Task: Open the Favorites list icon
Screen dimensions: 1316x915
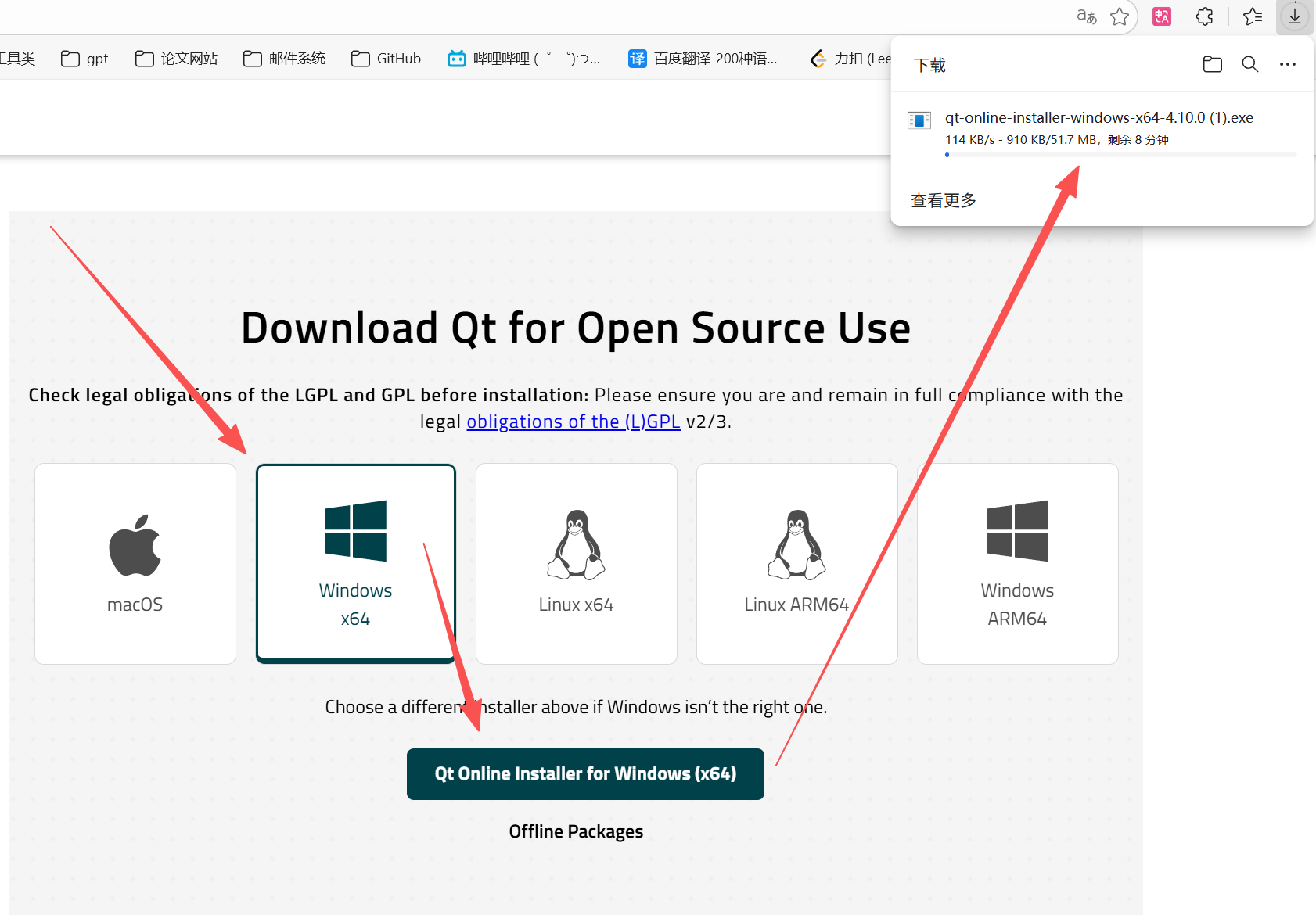Action: click(x=1253, y=16)
